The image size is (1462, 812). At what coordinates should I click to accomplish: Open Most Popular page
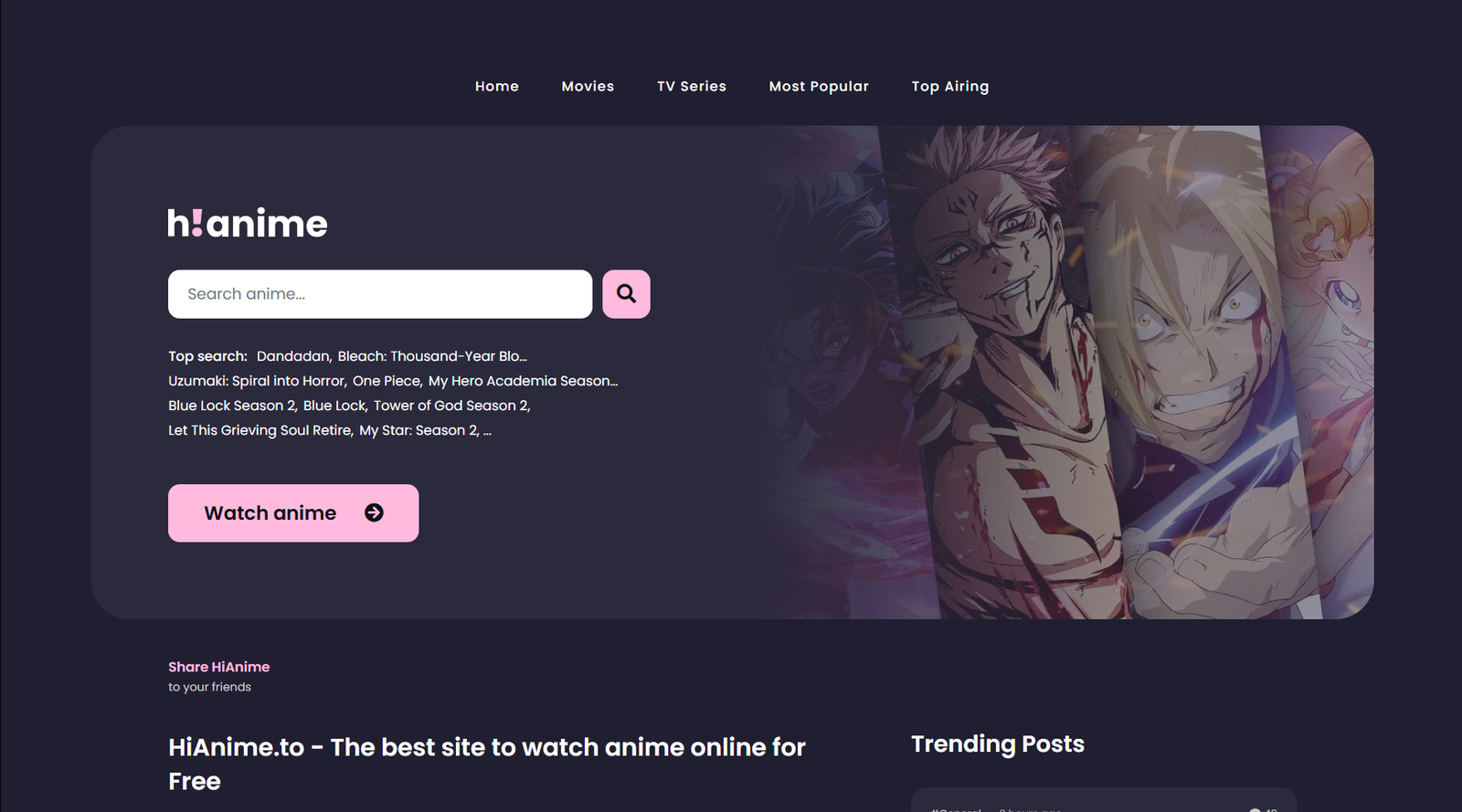coord(819,86)
